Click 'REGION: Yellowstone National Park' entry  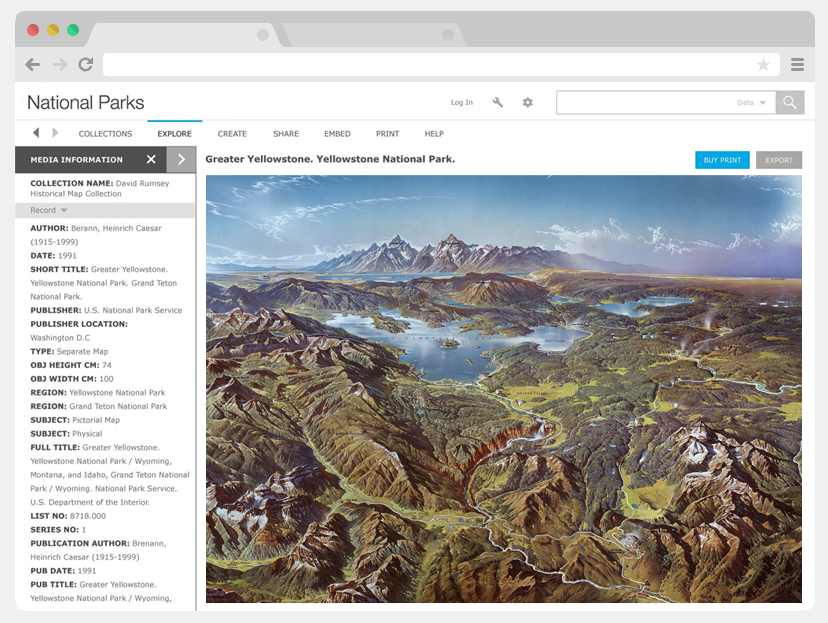(x=98, y=393)
